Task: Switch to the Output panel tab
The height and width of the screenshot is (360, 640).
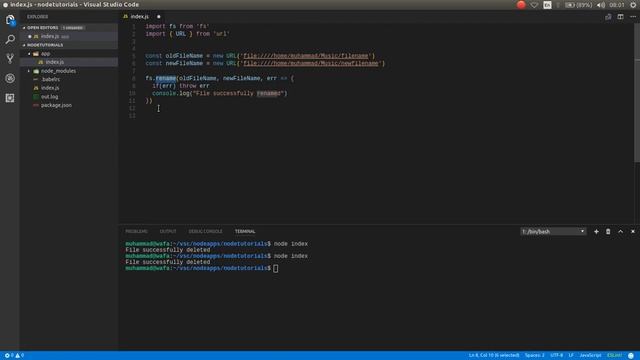Action: [x=168, y=231]
